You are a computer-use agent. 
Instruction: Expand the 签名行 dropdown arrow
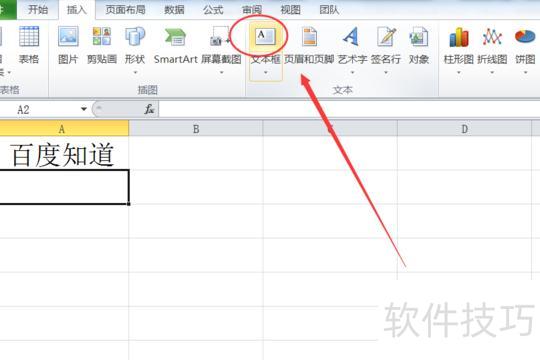386,72
